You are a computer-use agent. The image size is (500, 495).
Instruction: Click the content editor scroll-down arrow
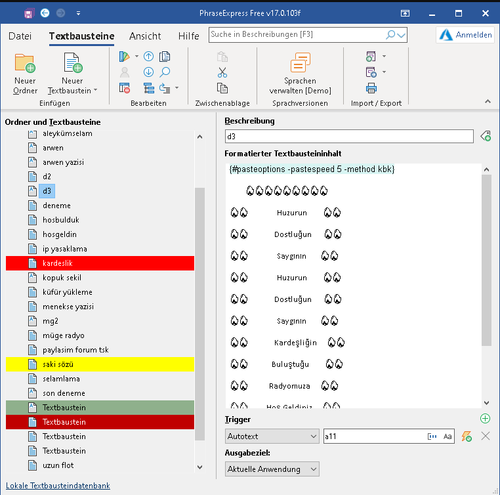pyautogui.click(x=486, y=403)
